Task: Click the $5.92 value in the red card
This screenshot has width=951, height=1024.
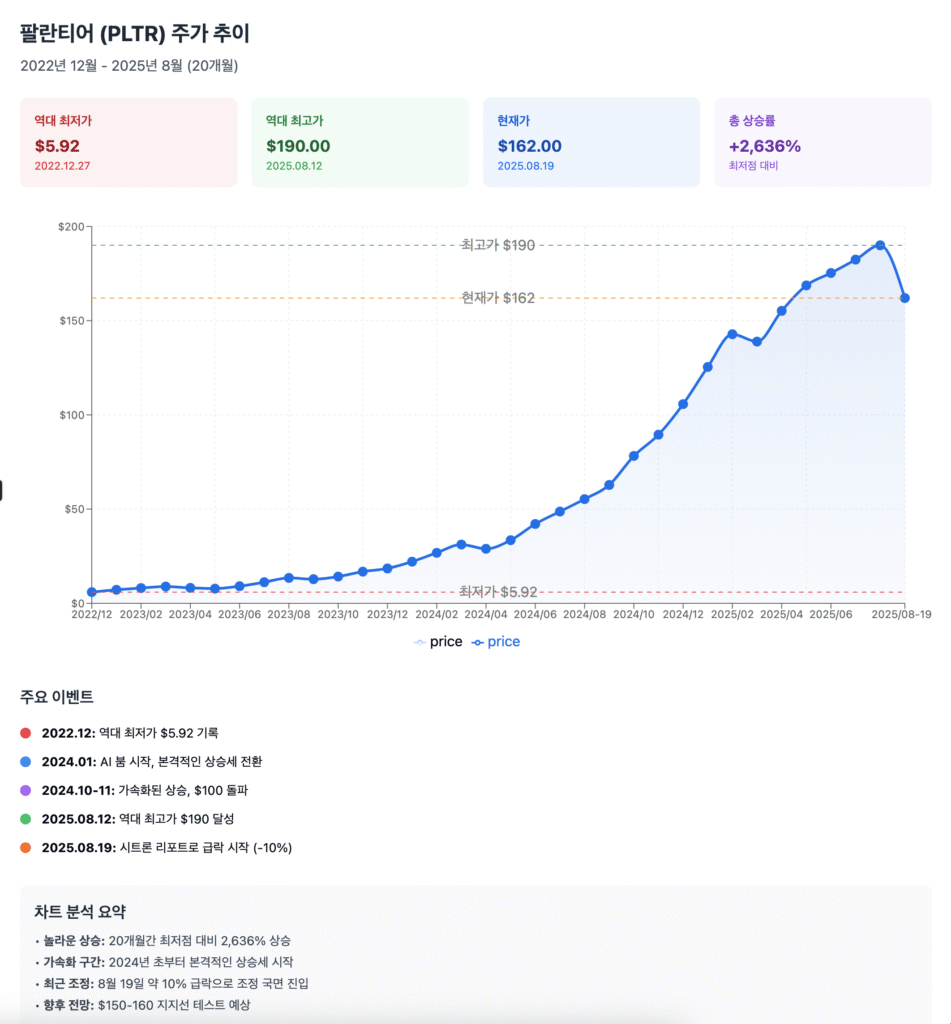Action: point(57,146)
